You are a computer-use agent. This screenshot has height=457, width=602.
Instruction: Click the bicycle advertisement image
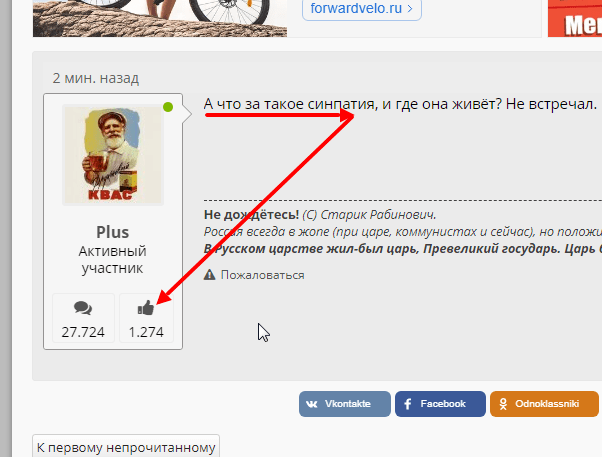point(160,18)
